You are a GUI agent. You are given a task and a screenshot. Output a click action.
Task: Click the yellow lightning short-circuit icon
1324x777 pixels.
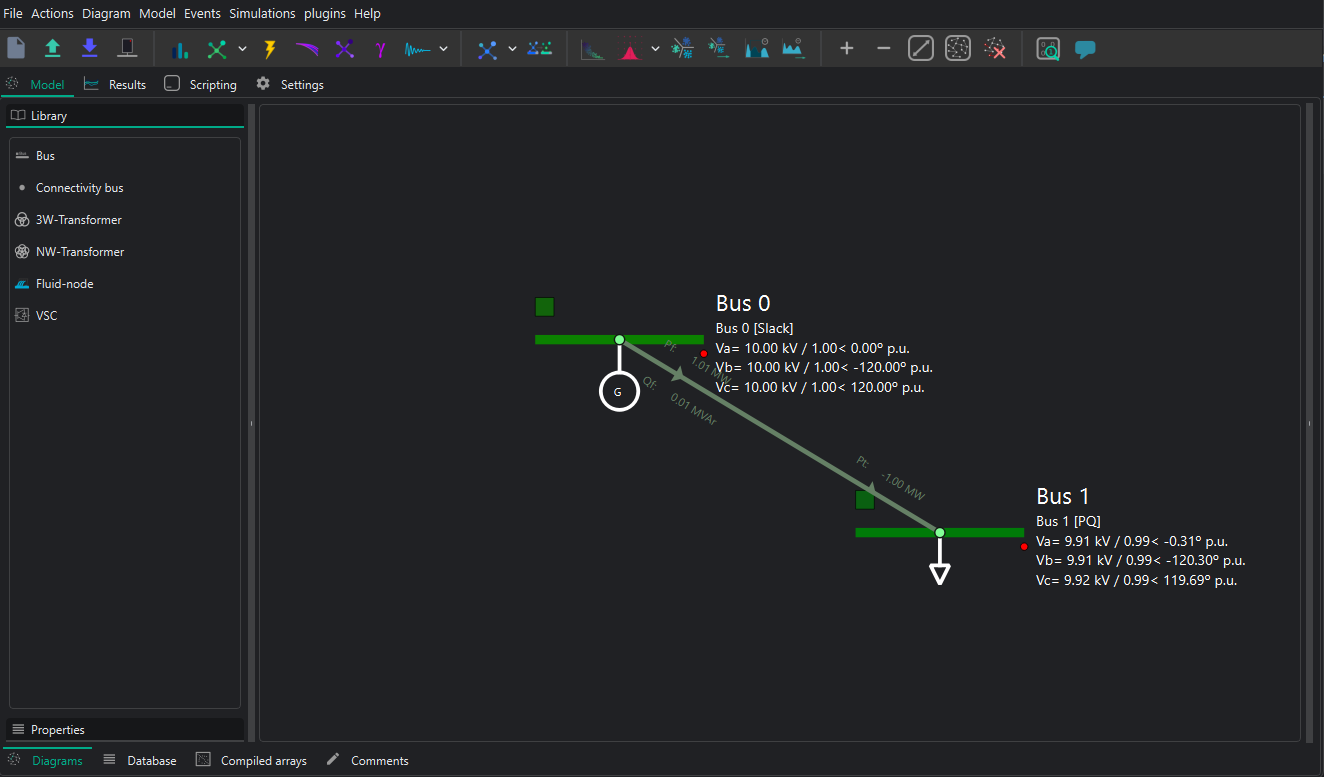click(270, 48)
